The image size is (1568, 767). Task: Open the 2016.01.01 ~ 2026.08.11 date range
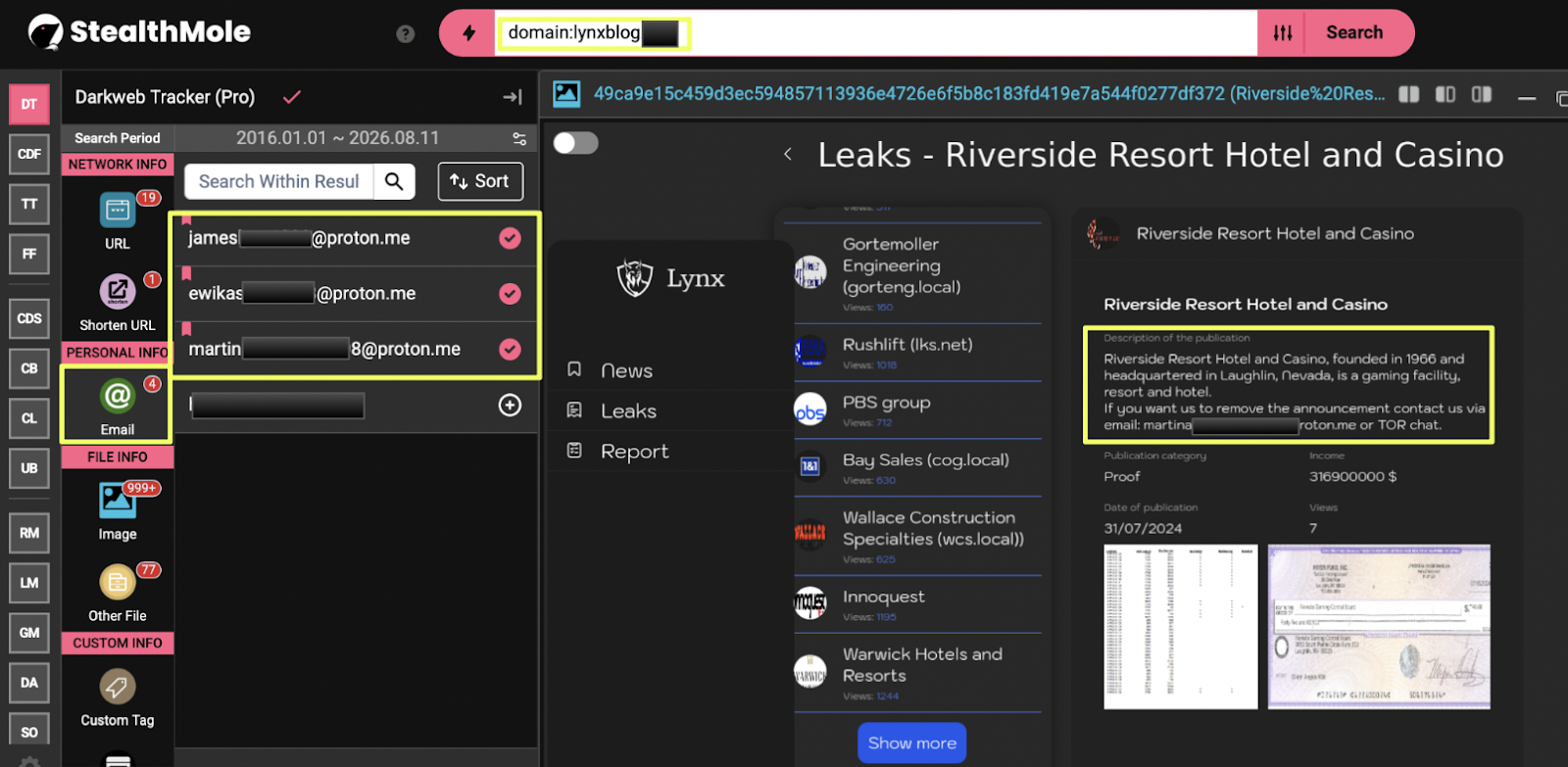(337, 138)
